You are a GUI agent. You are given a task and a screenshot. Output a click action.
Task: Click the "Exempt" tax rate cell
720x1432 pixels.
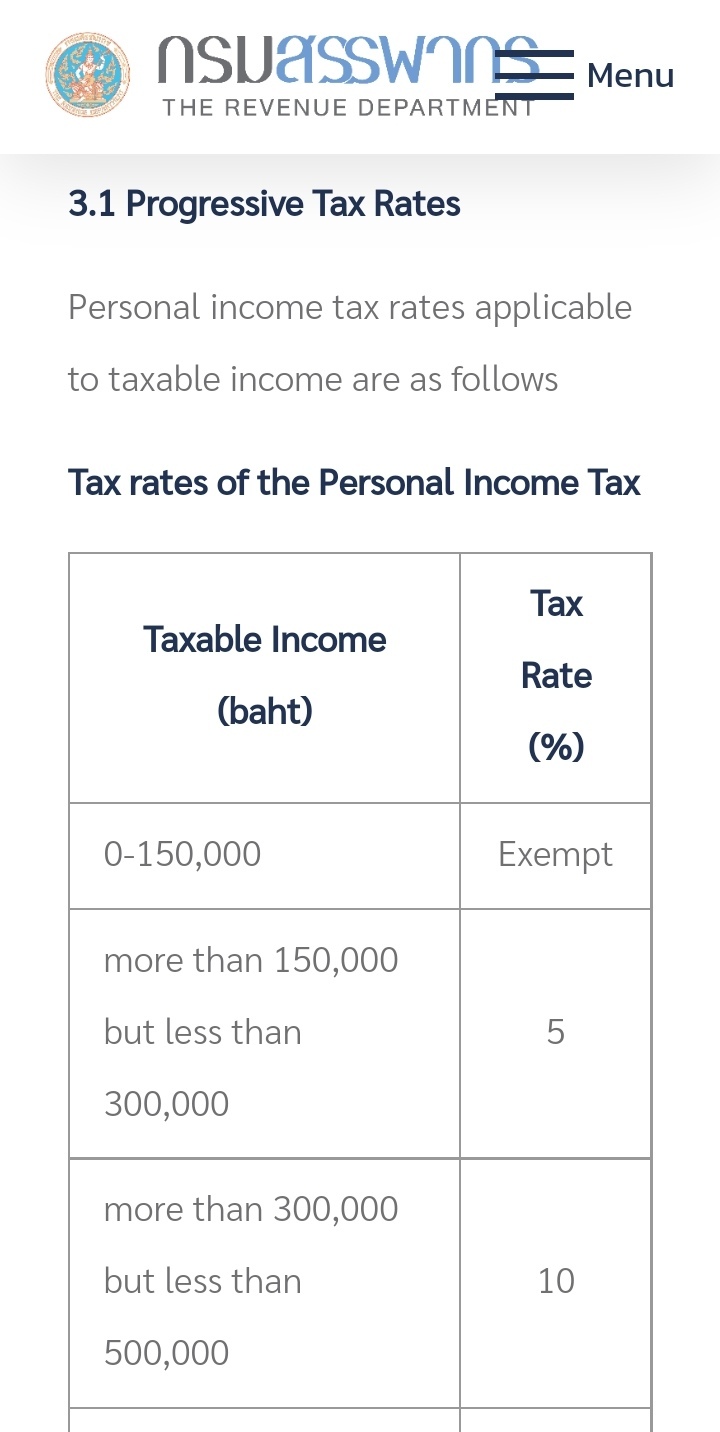(x=555, y=855)
